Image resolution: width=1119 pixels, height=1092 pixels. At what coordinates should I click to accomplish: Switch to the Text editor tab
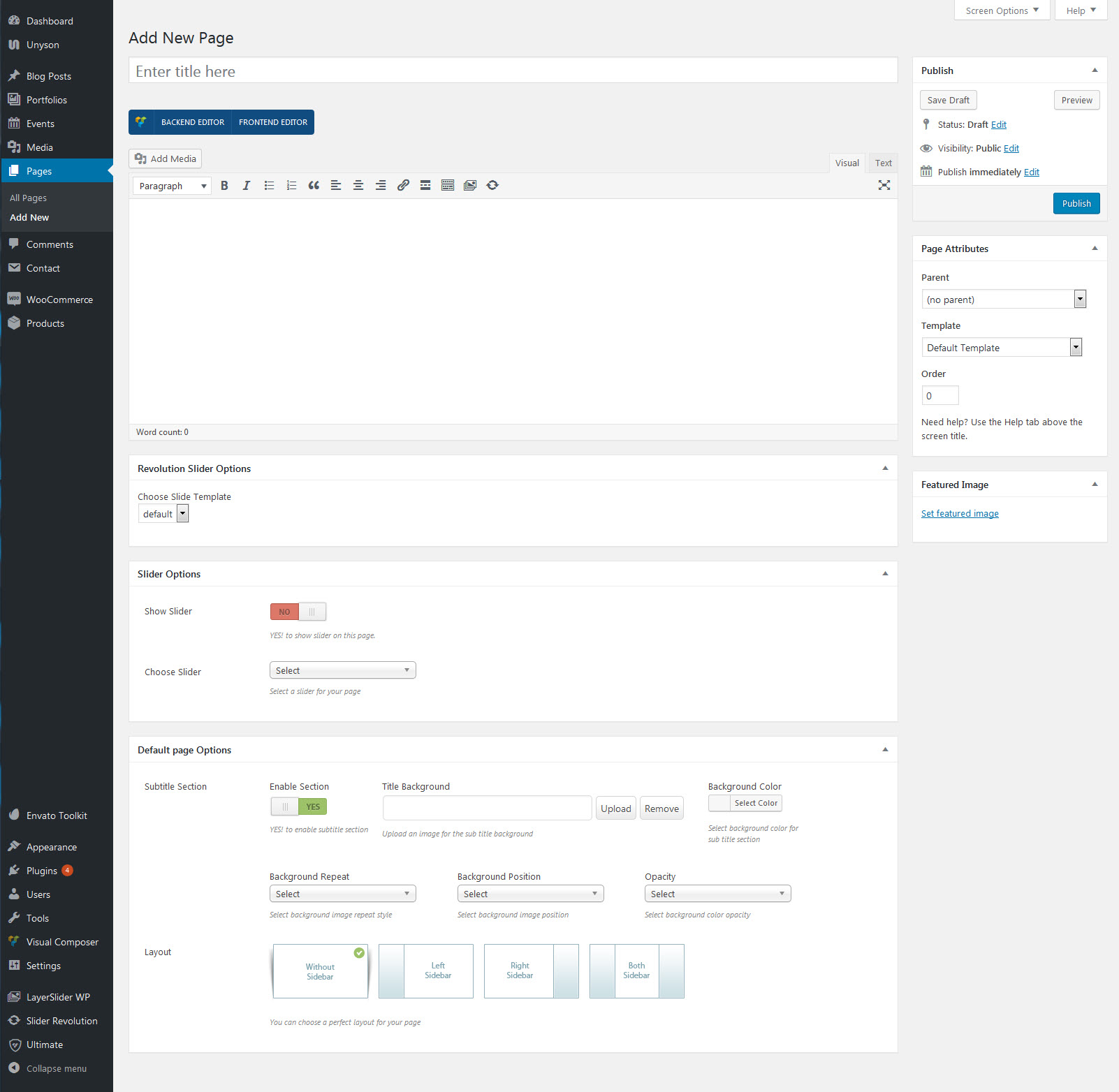click(x=883, y=163)
